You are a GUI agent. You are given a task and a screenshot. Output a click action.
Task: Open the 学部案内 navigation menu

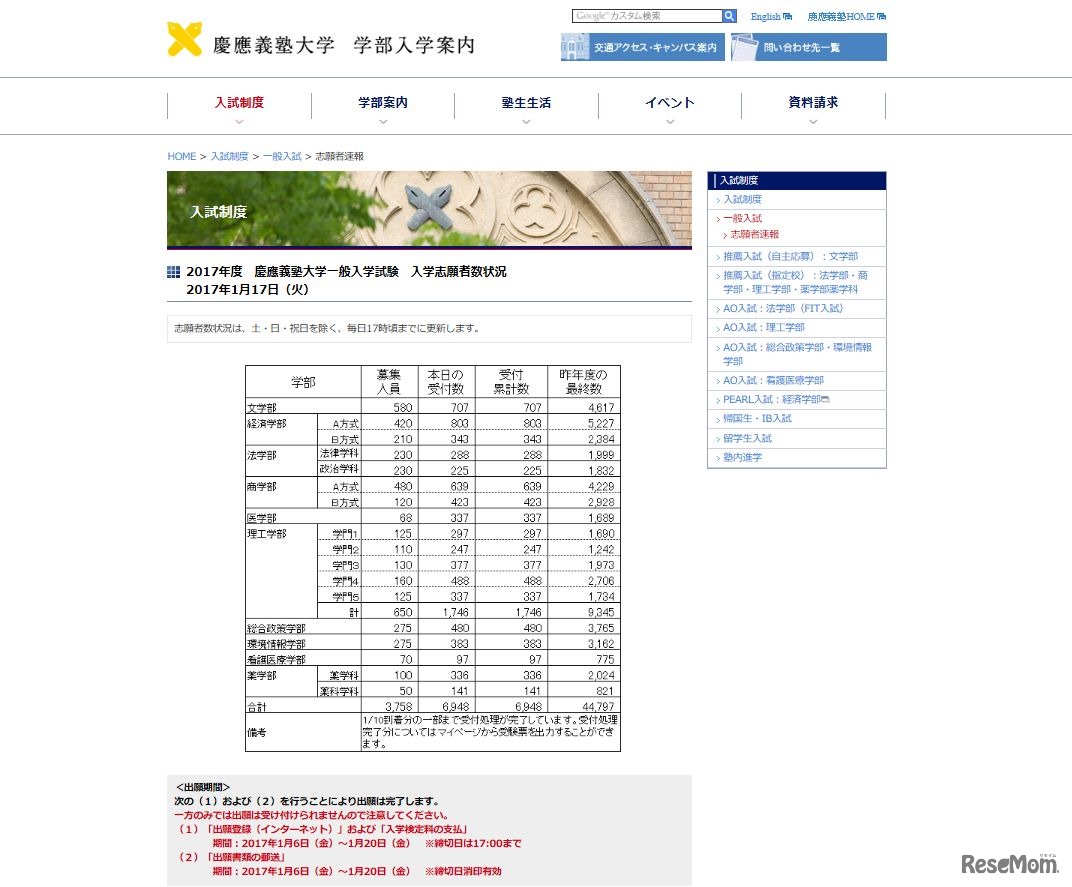point(383,103)
